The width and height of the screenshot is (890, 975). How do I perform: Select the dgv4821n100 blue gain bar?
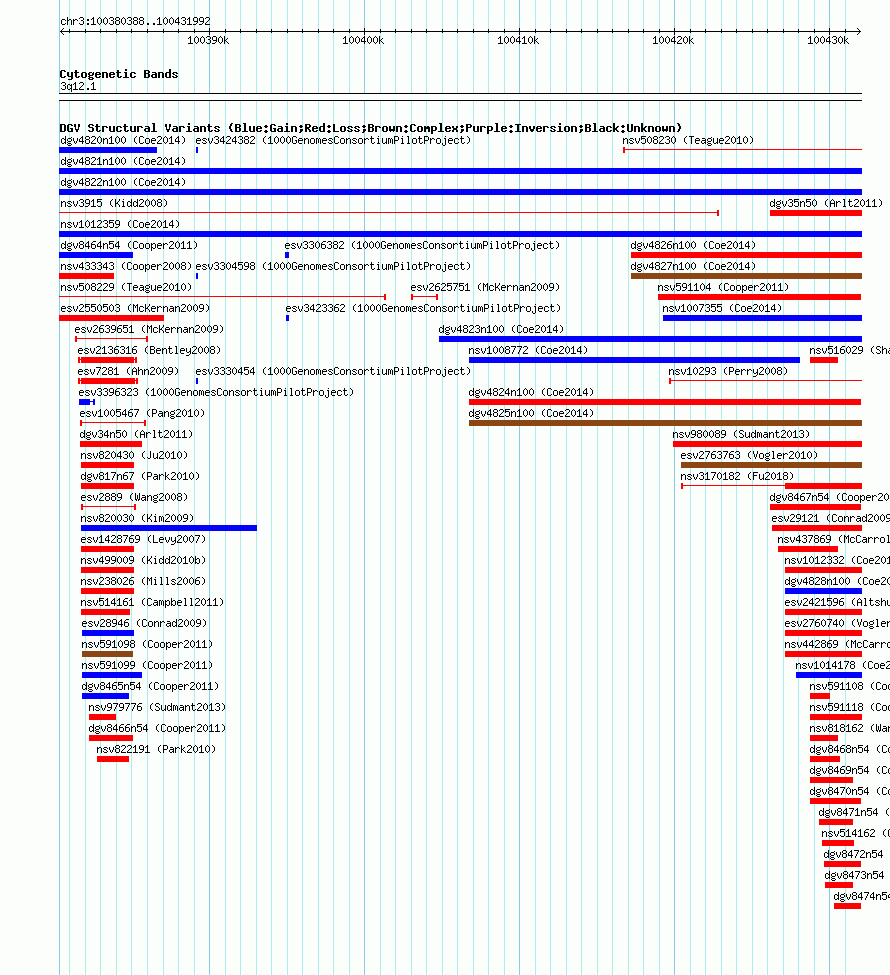(460, 171)
